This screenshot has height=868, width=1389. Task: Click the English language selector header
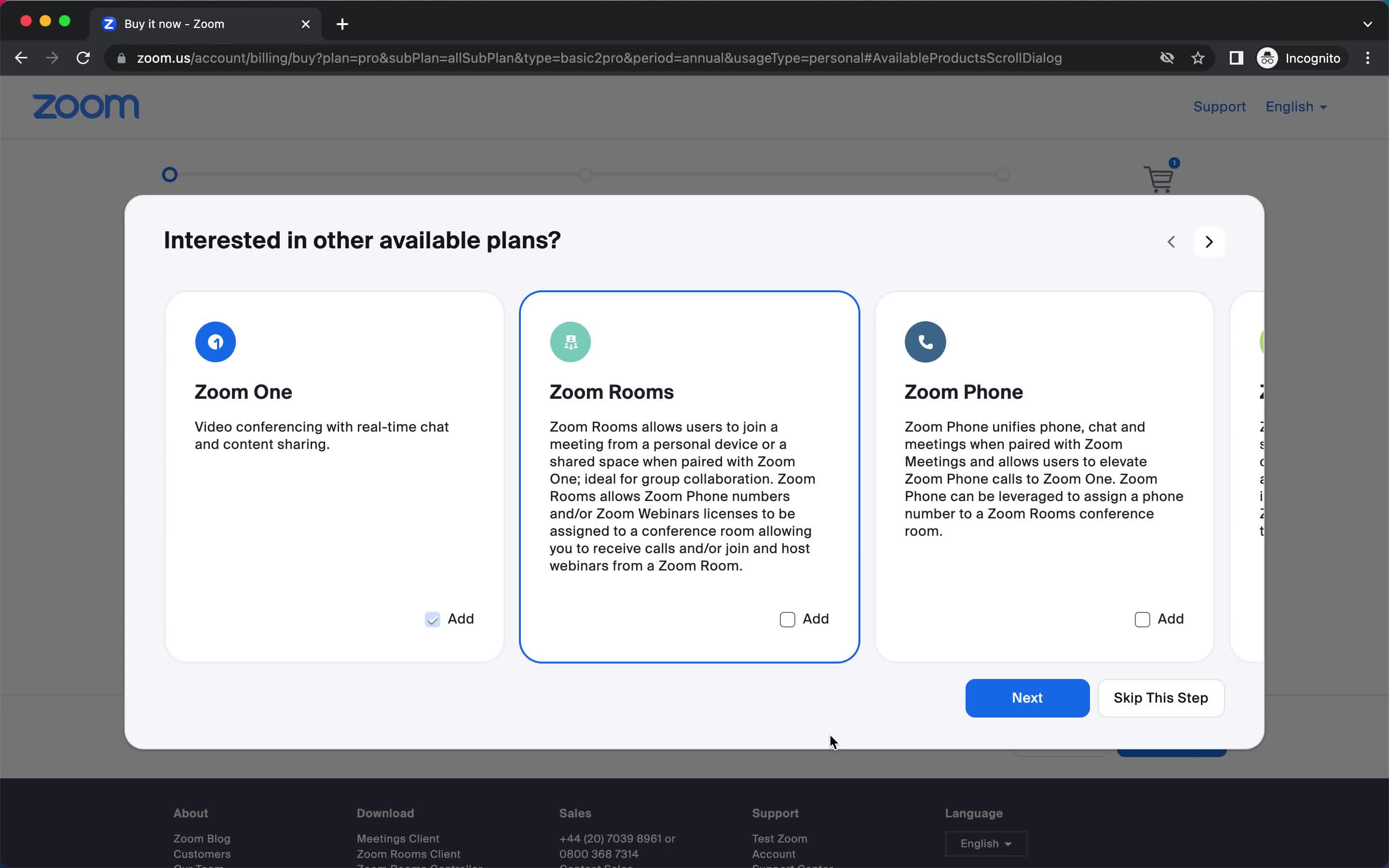click(x=1295, y=106)
